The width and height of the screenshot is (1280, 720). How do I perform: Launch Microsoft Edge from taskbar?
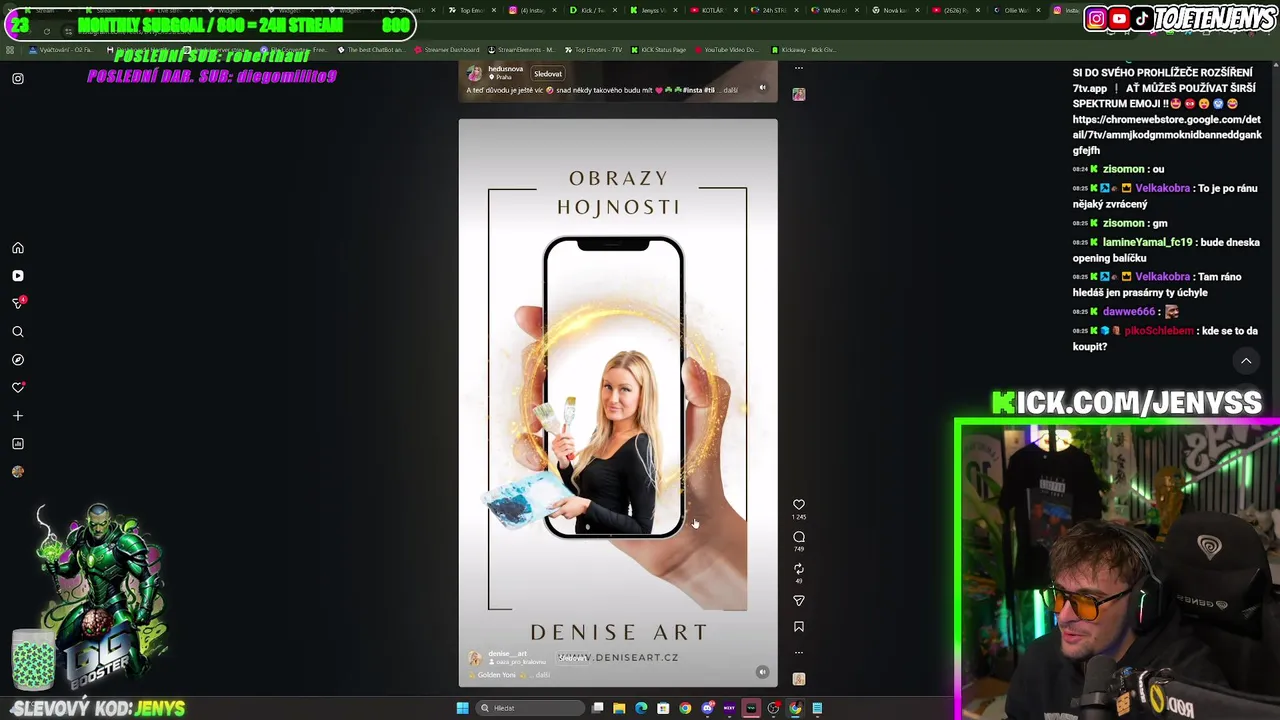tap(641, 708)
